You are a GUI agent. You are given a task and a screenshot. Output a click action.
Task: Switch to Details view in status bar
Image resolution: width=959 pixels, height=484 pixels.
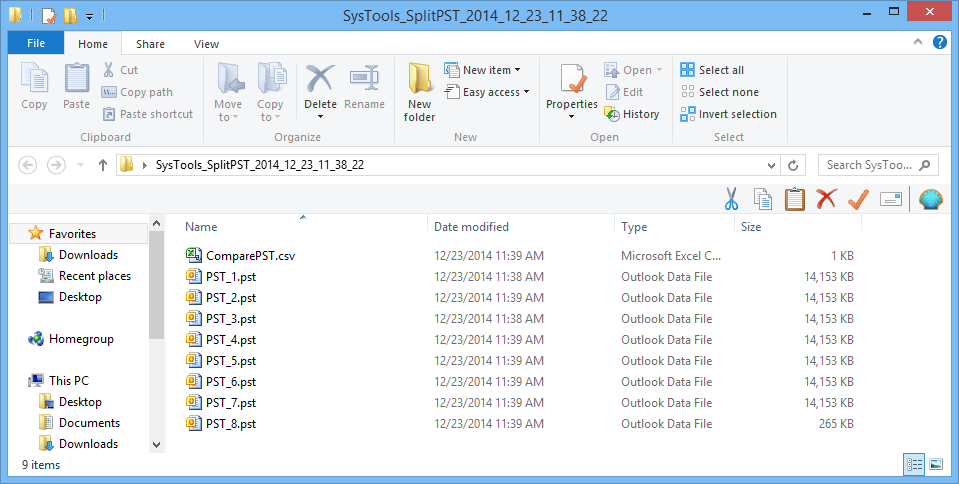pyautogui.click(x=914, y=464)
